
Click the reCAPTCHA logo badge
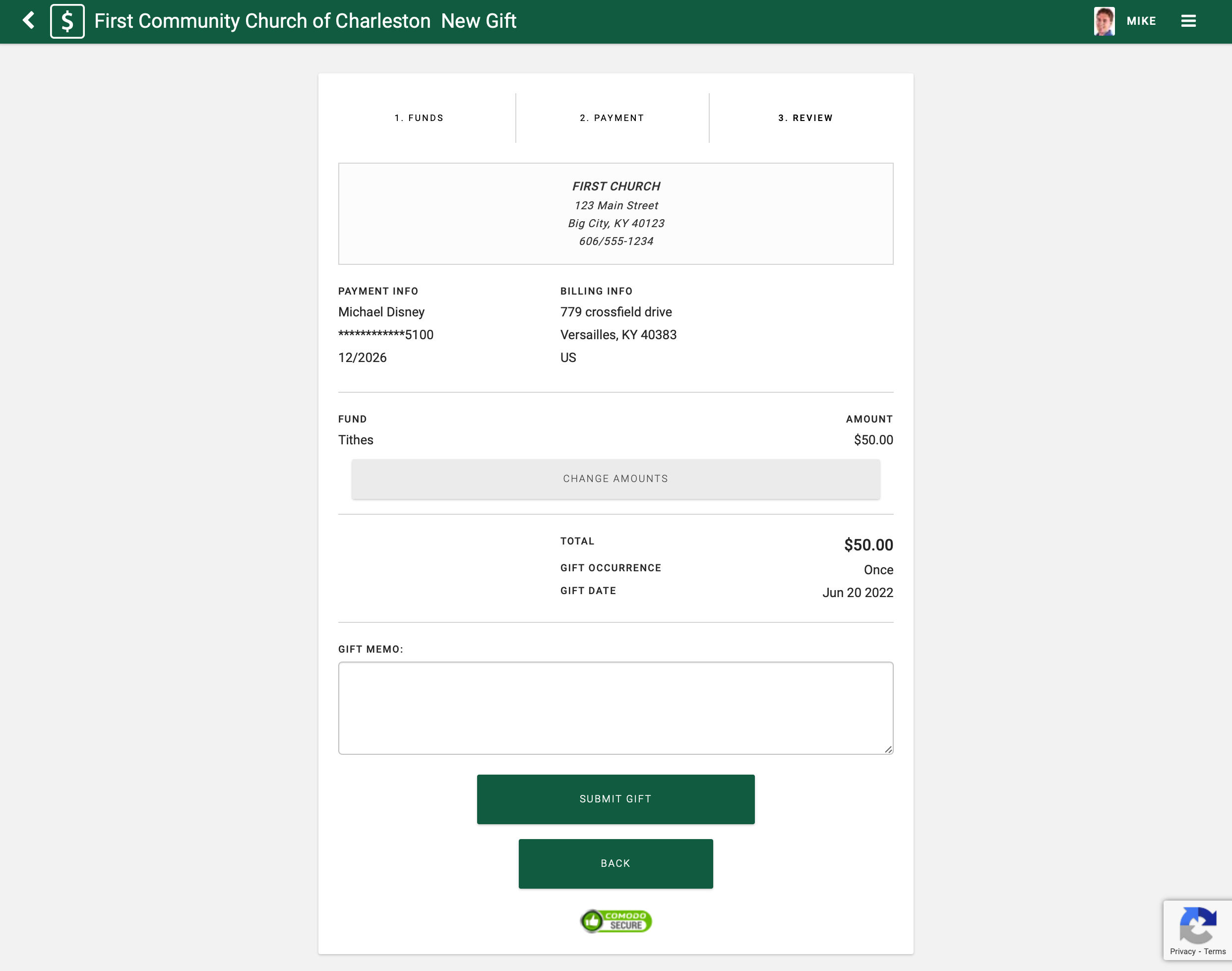click(x=1197, y=924)
